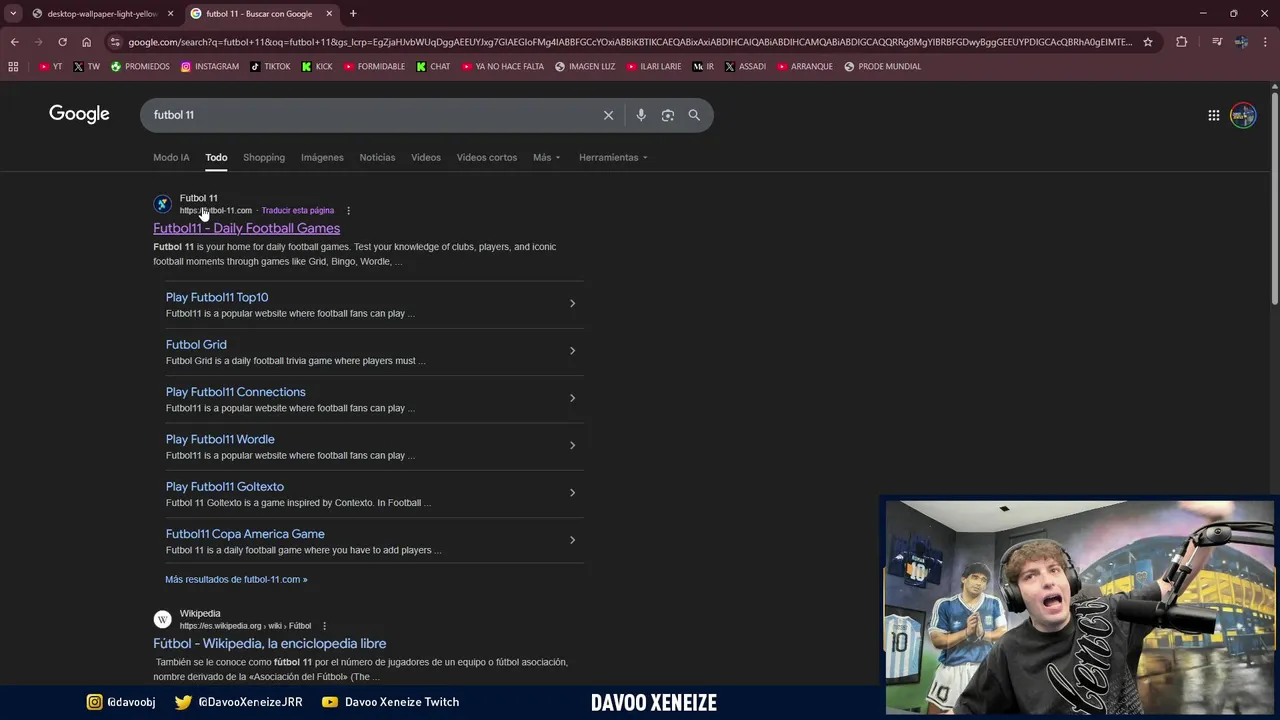Go to Google home via the logo
The image size is (1280, 720).
[x=79, y=114]
